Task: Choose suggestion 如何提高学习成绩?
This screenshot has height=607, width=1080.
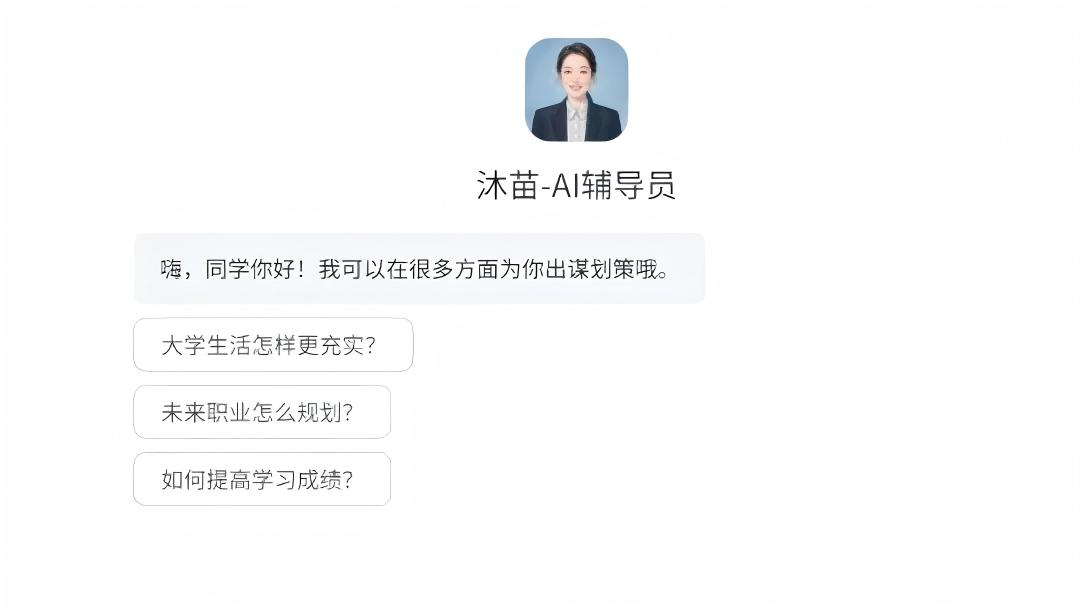Action: tap(262, 479)
